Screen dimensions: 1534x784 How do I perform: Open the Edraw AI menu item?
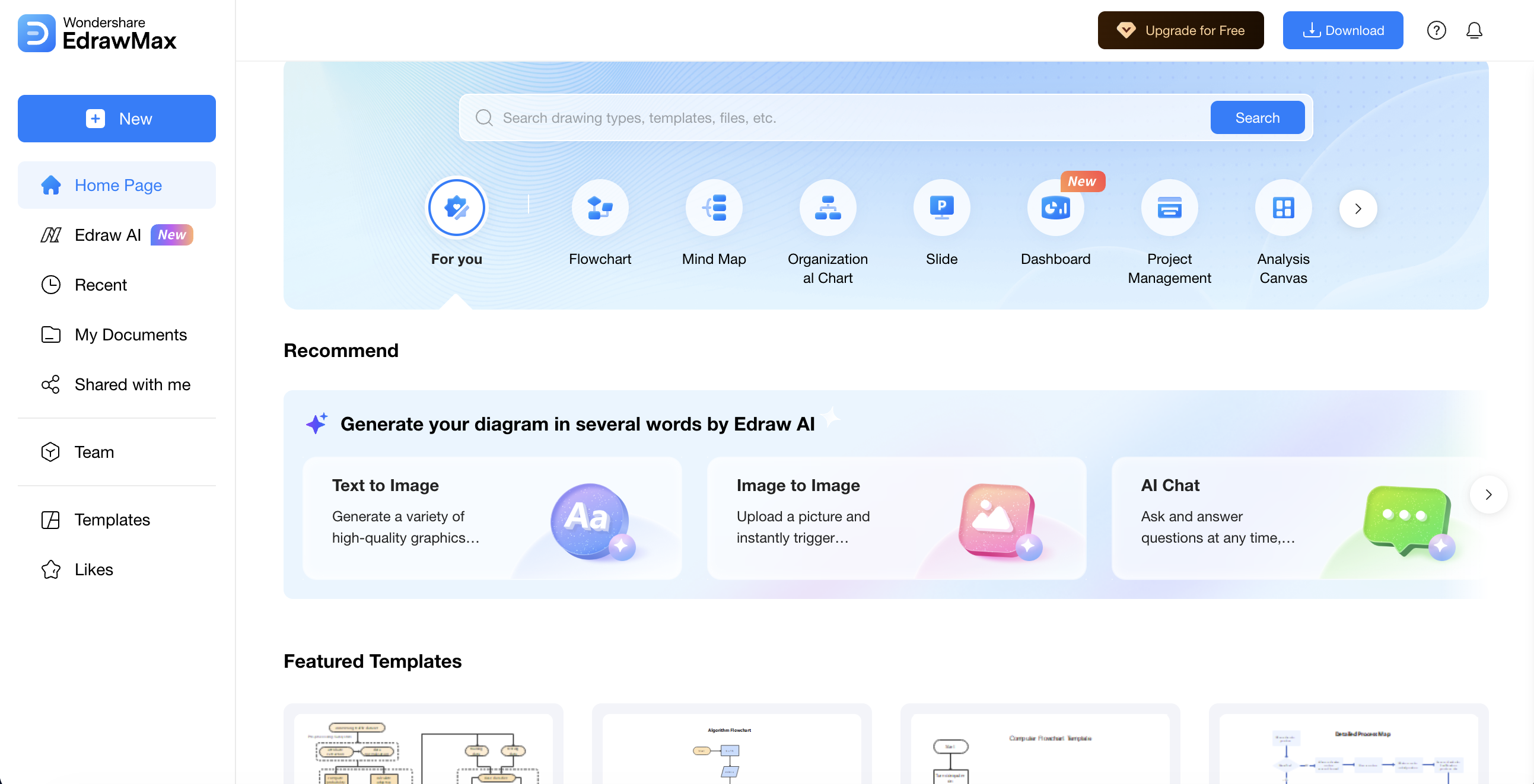(108, 235)
